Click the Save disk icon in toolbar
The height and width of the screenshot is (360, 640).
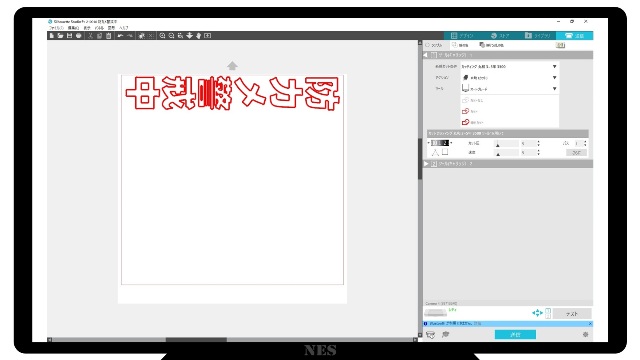click(69, 36)
